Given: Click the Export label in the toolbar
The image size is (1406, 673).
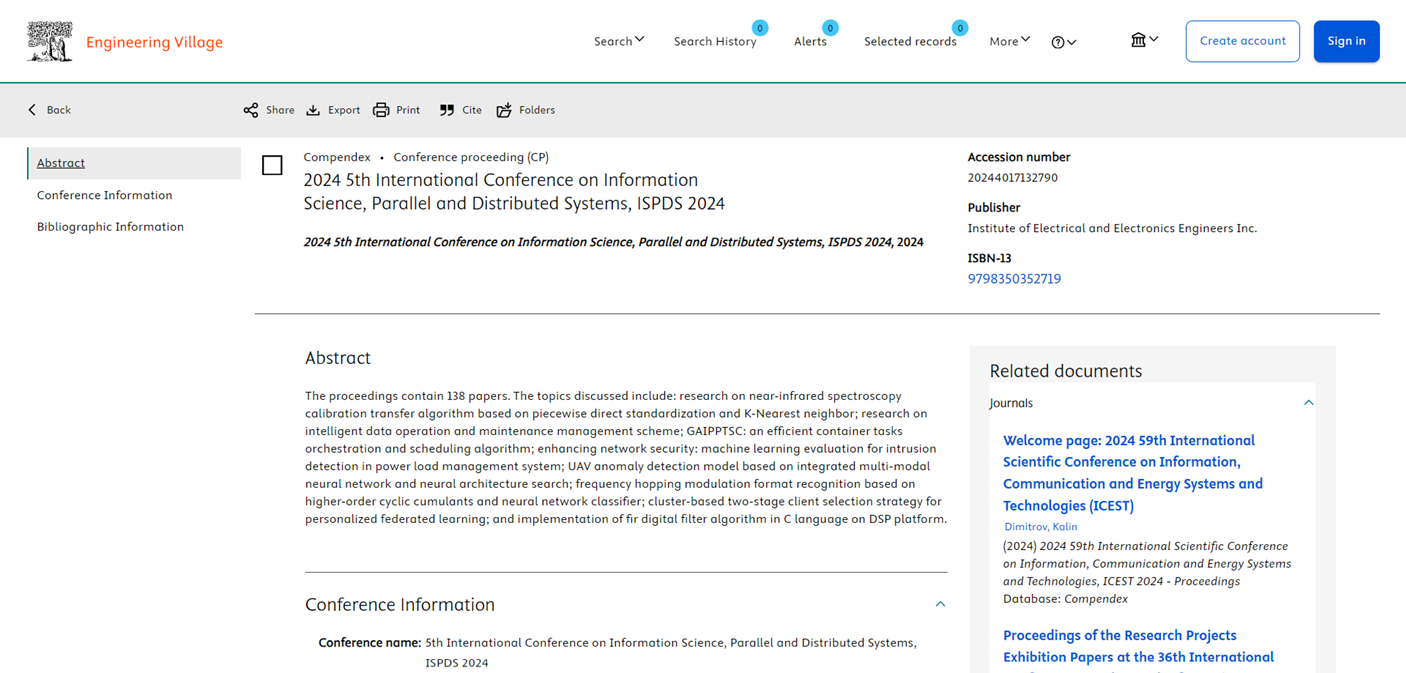Looking at the screenshot, I should coord(344,110).
